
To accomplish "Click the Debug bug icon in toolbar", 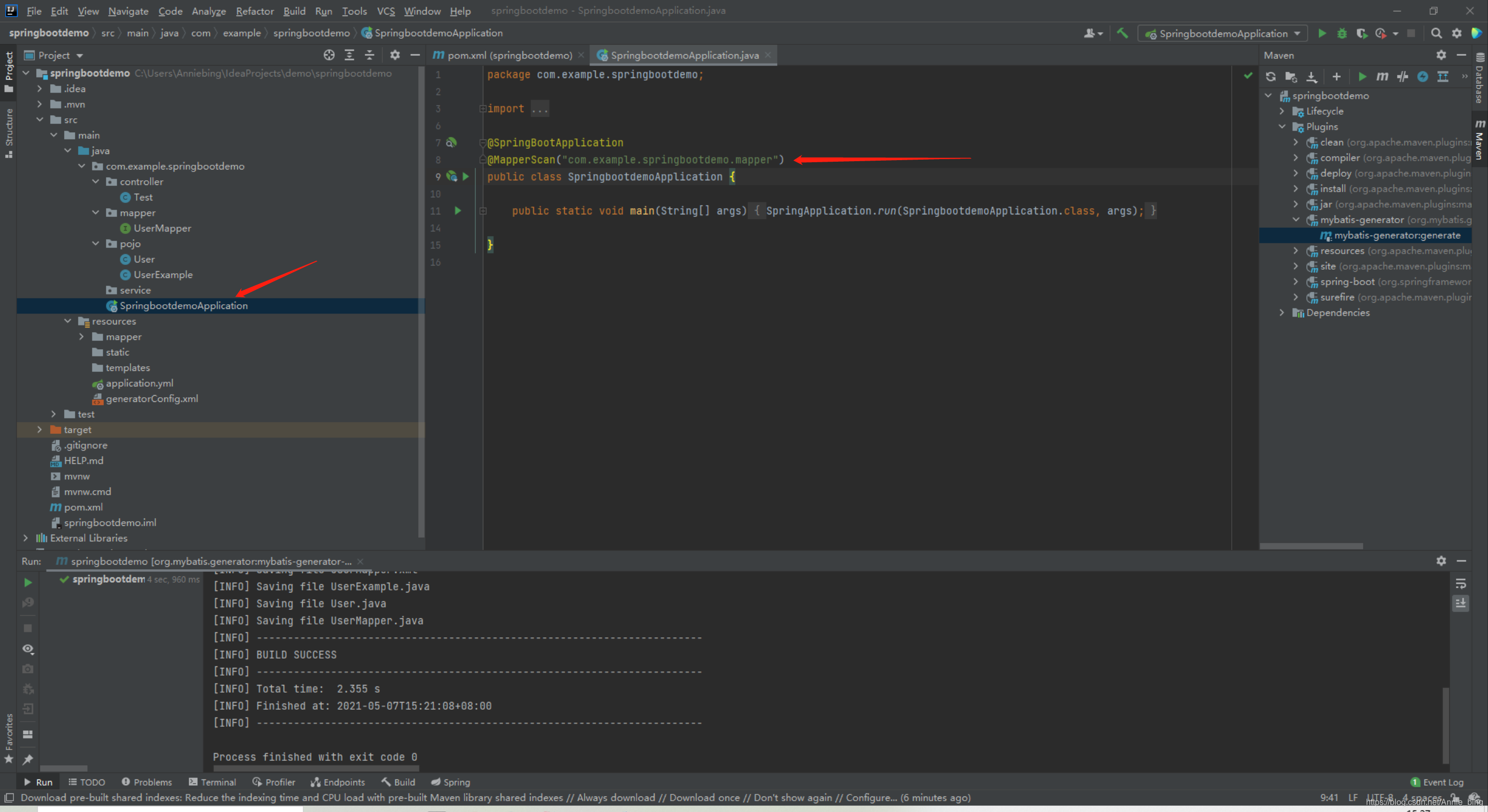I will pos(1342,33).
